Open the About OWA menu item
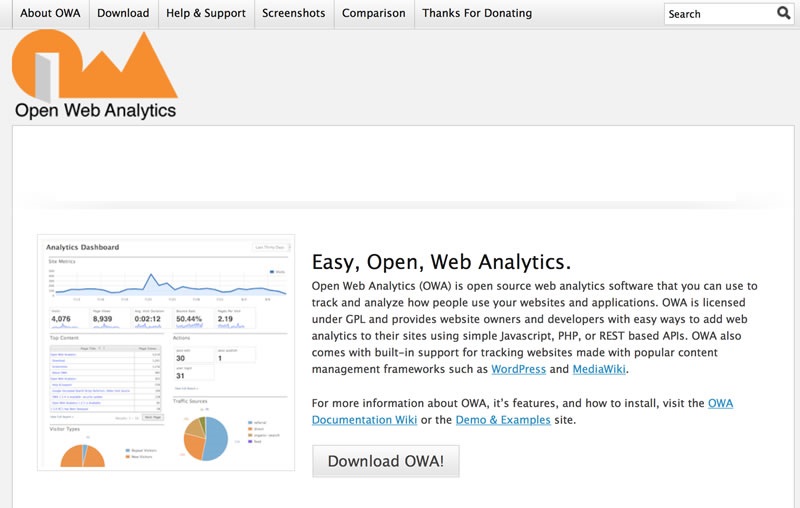Image resolution: width=800 pixels, height=508 pixels. point(50,13)
